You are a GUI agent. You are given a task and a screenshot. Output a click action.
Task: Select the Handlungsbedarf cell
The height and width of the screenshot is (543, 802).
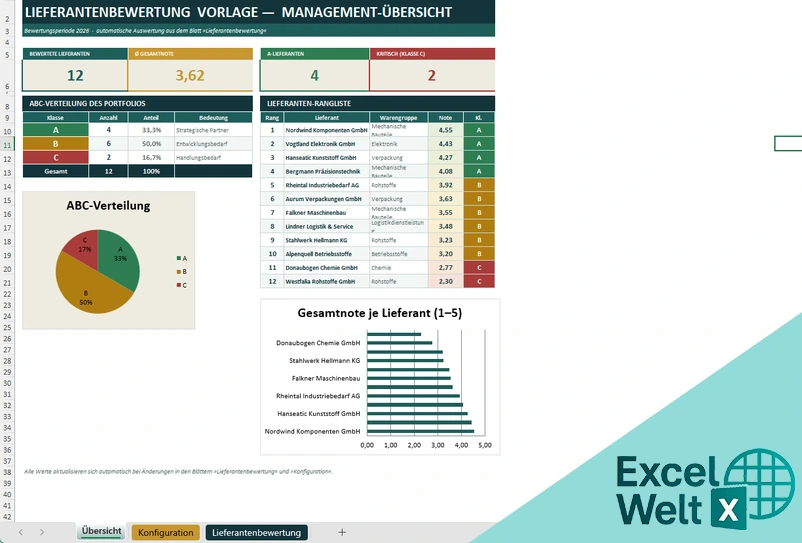[213, 157]
